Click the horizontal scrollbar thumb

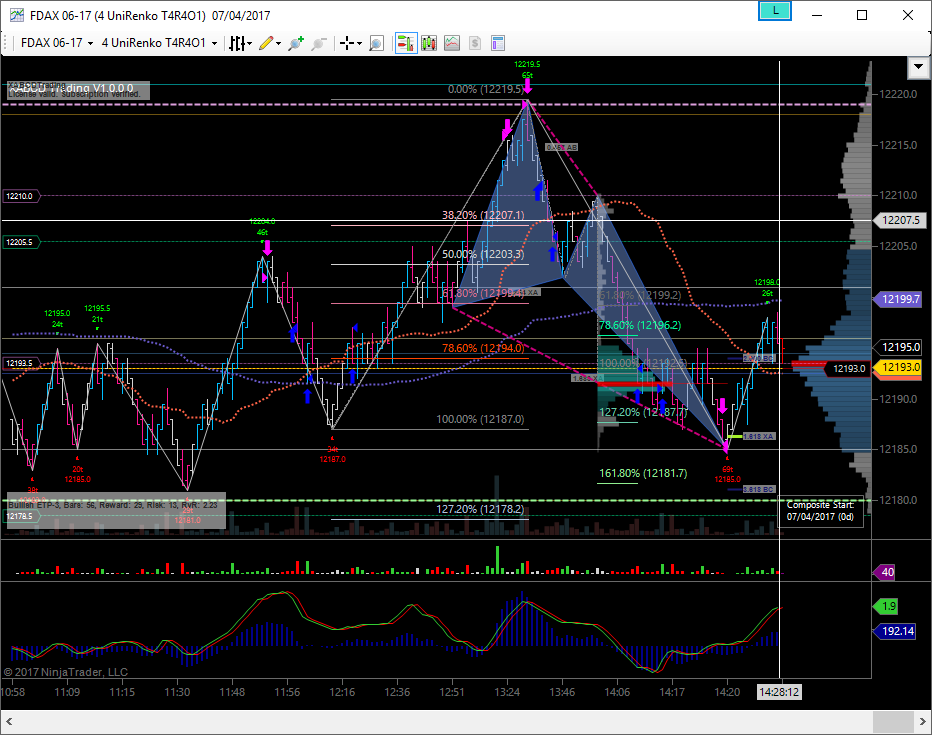[893, 722]
